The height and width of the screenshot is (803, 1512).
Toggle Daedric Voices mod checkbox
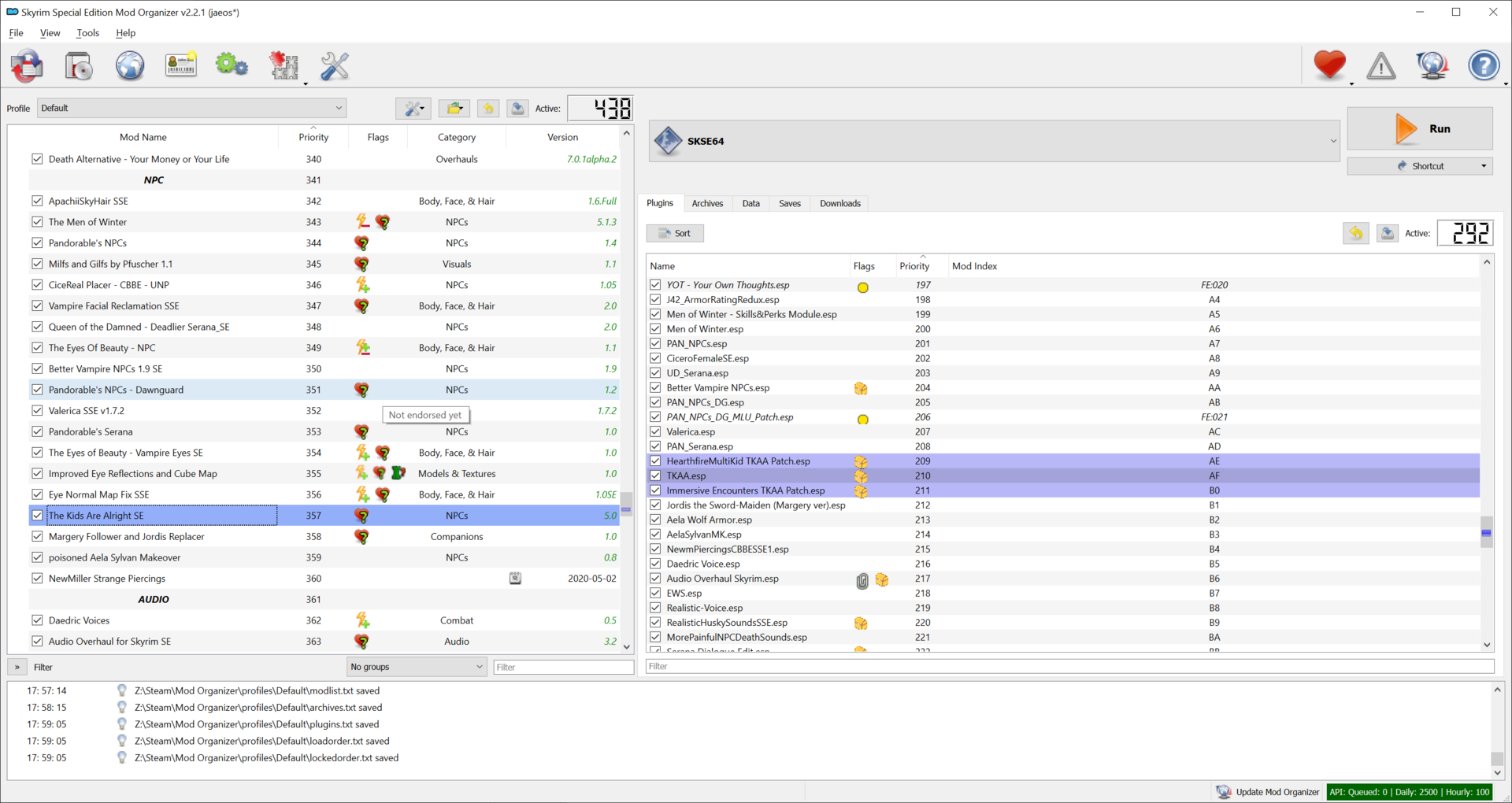[37, 620]
